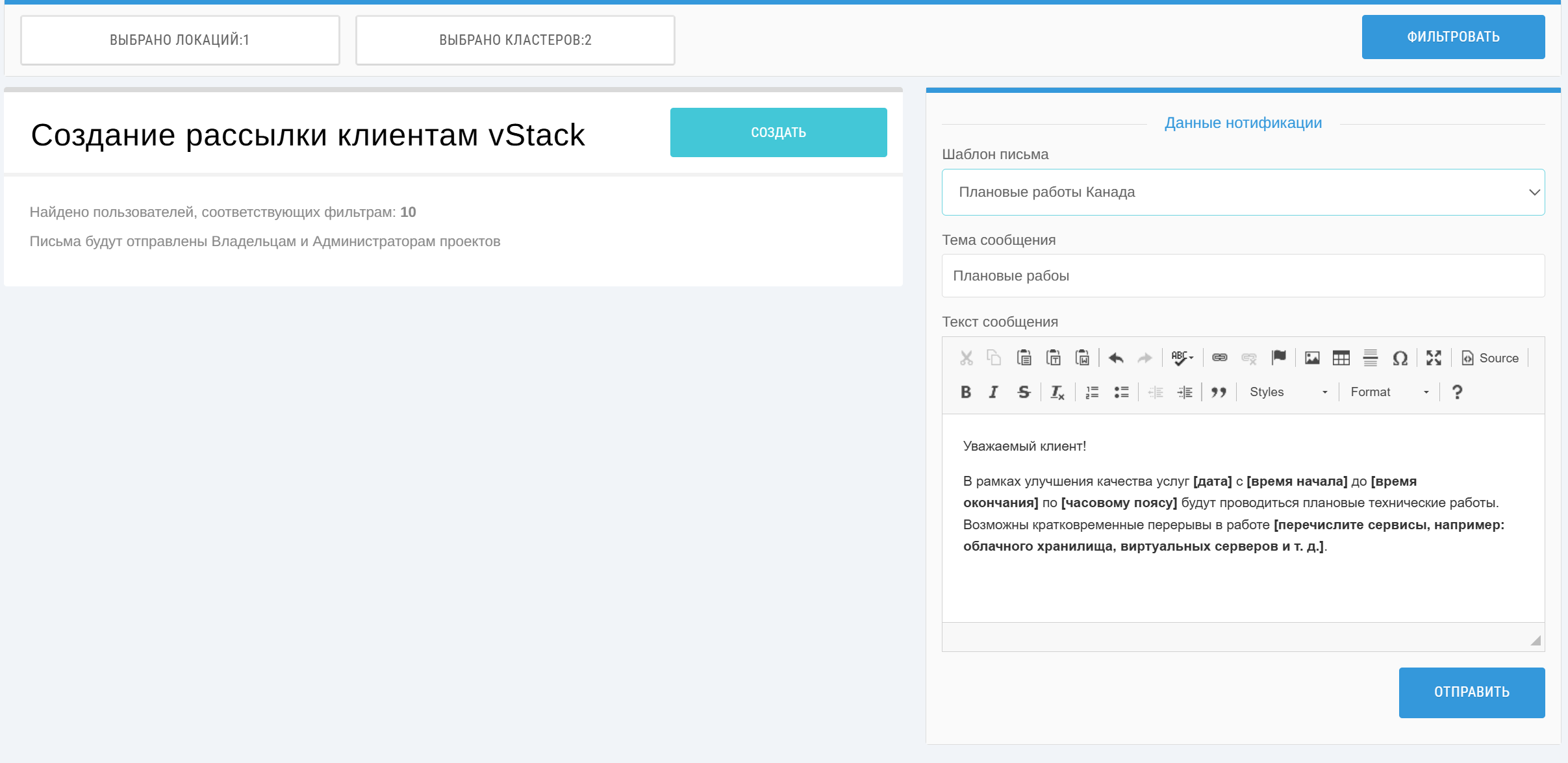
Task: Open the Styles dropdown
Action: pos(1287,392)
